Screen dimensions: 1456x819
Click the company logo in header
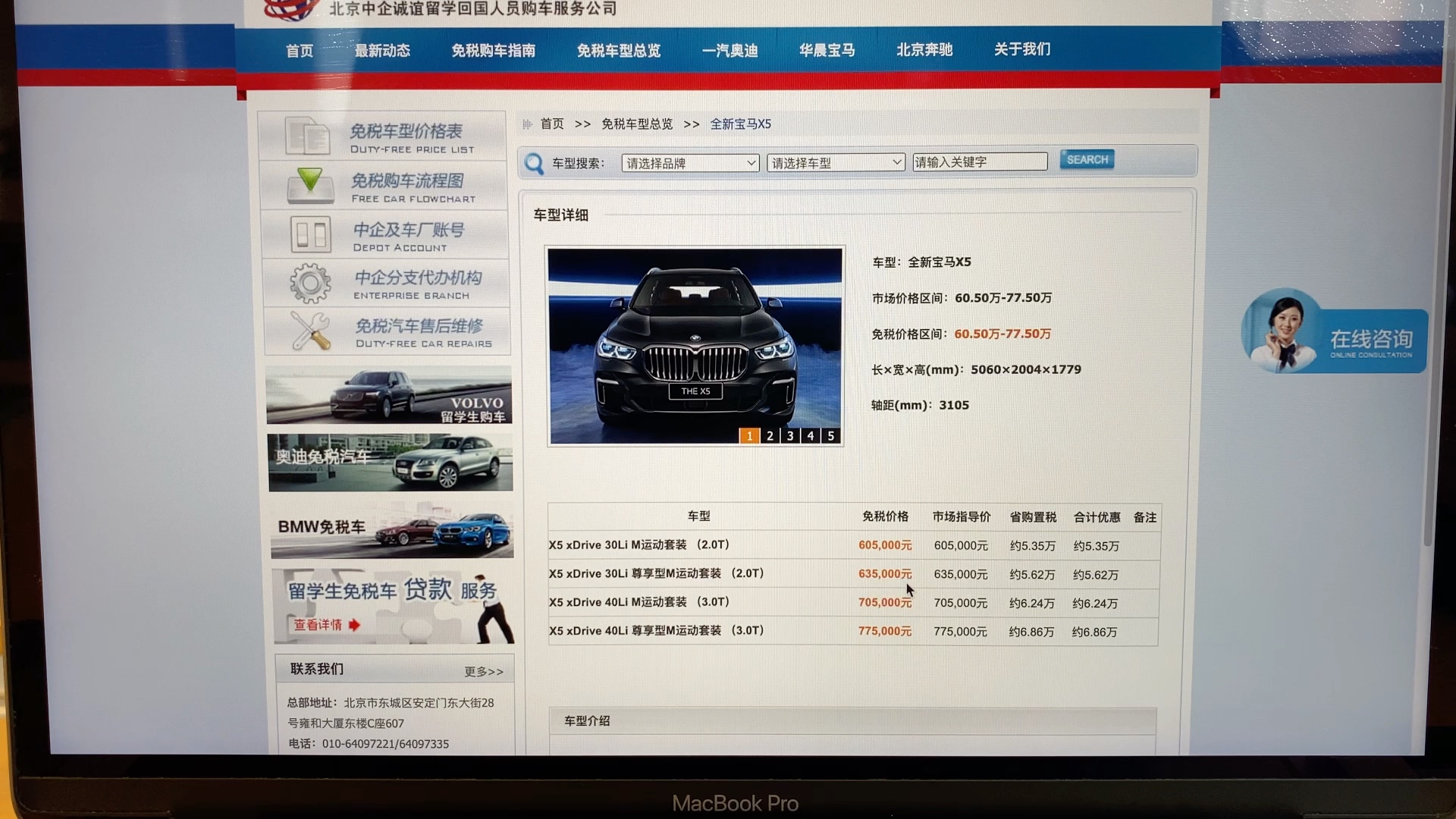[x=290, y=10]
